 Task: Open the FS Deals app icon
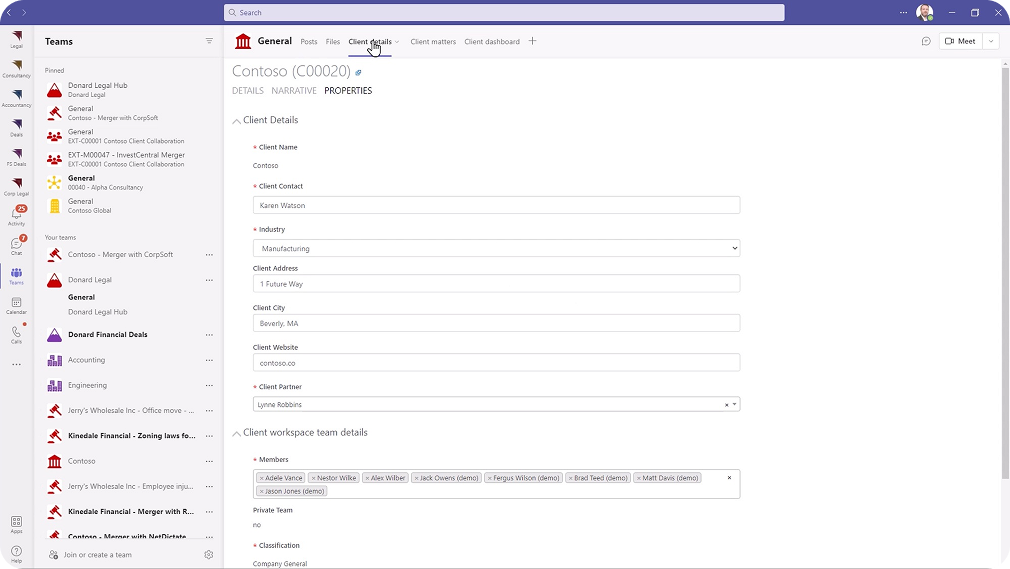pos(16,157)
